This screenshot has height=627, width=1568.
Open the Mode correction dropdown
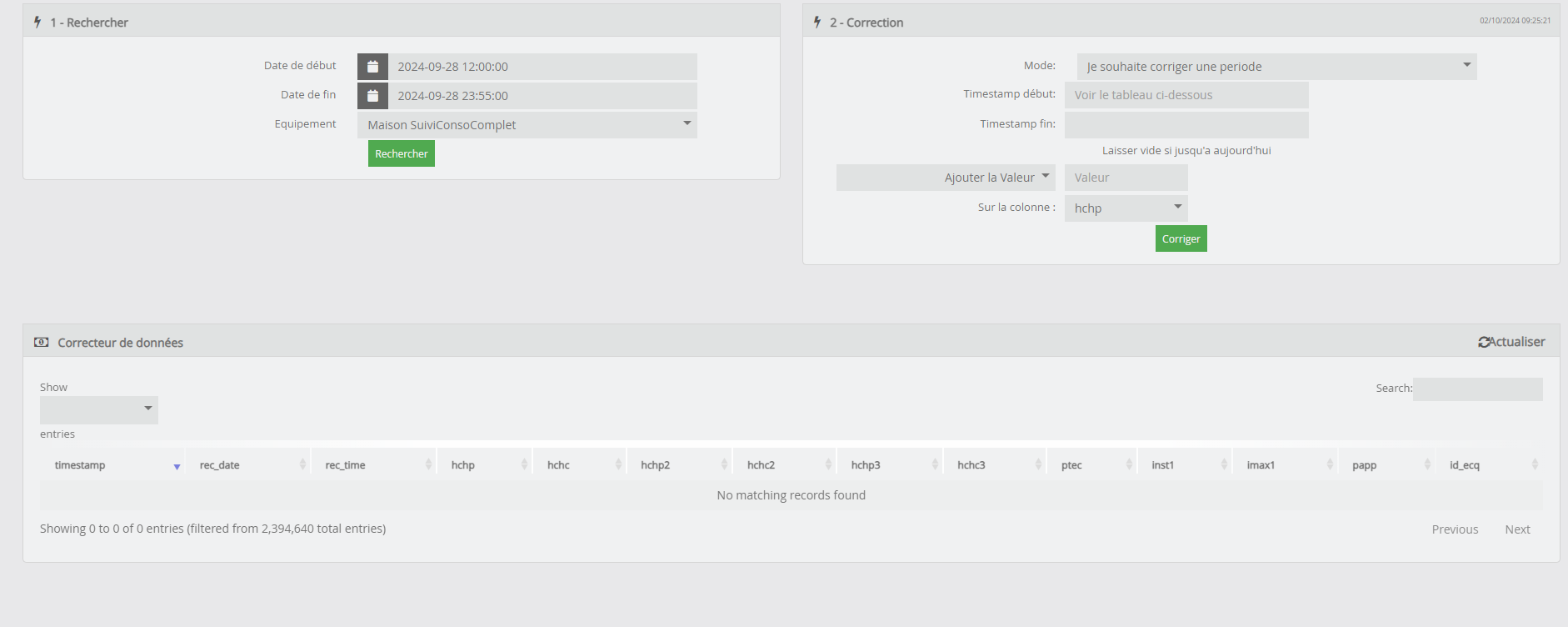[1276, 67]
